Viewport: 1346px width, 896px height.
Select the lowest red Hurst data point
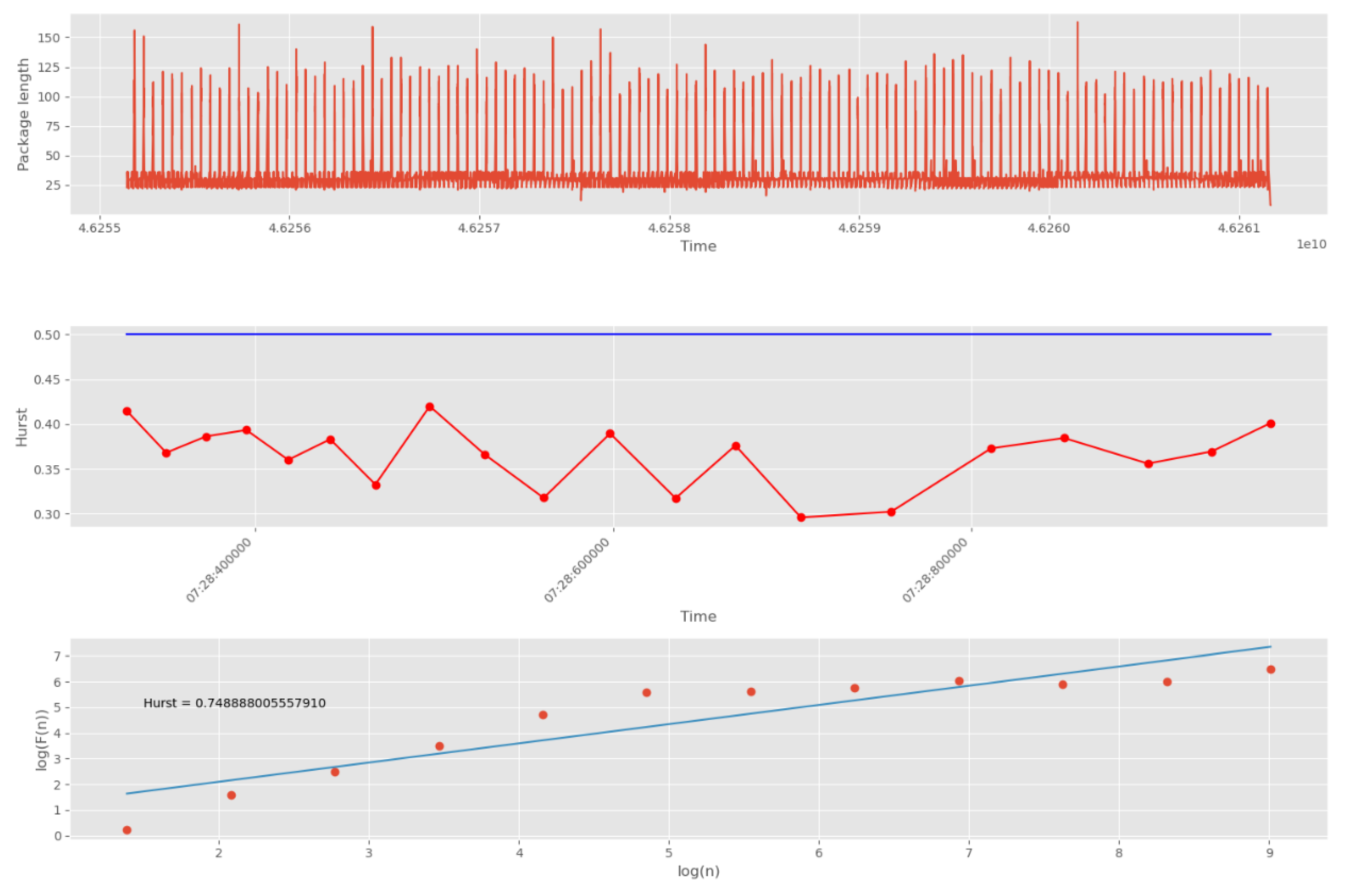(801, 517)
